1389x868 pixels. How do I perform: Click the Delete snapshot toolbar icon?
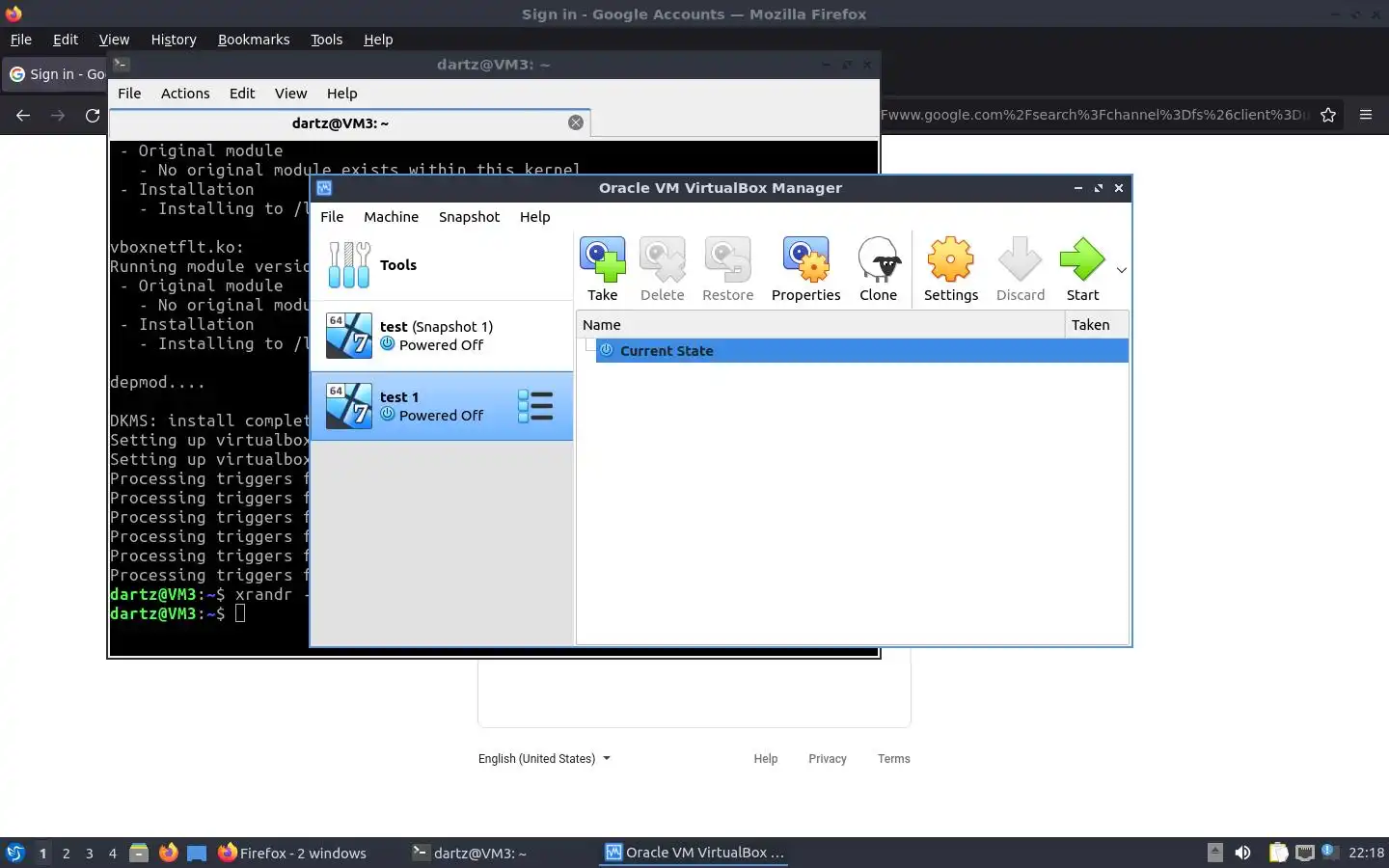click(662, 269)
